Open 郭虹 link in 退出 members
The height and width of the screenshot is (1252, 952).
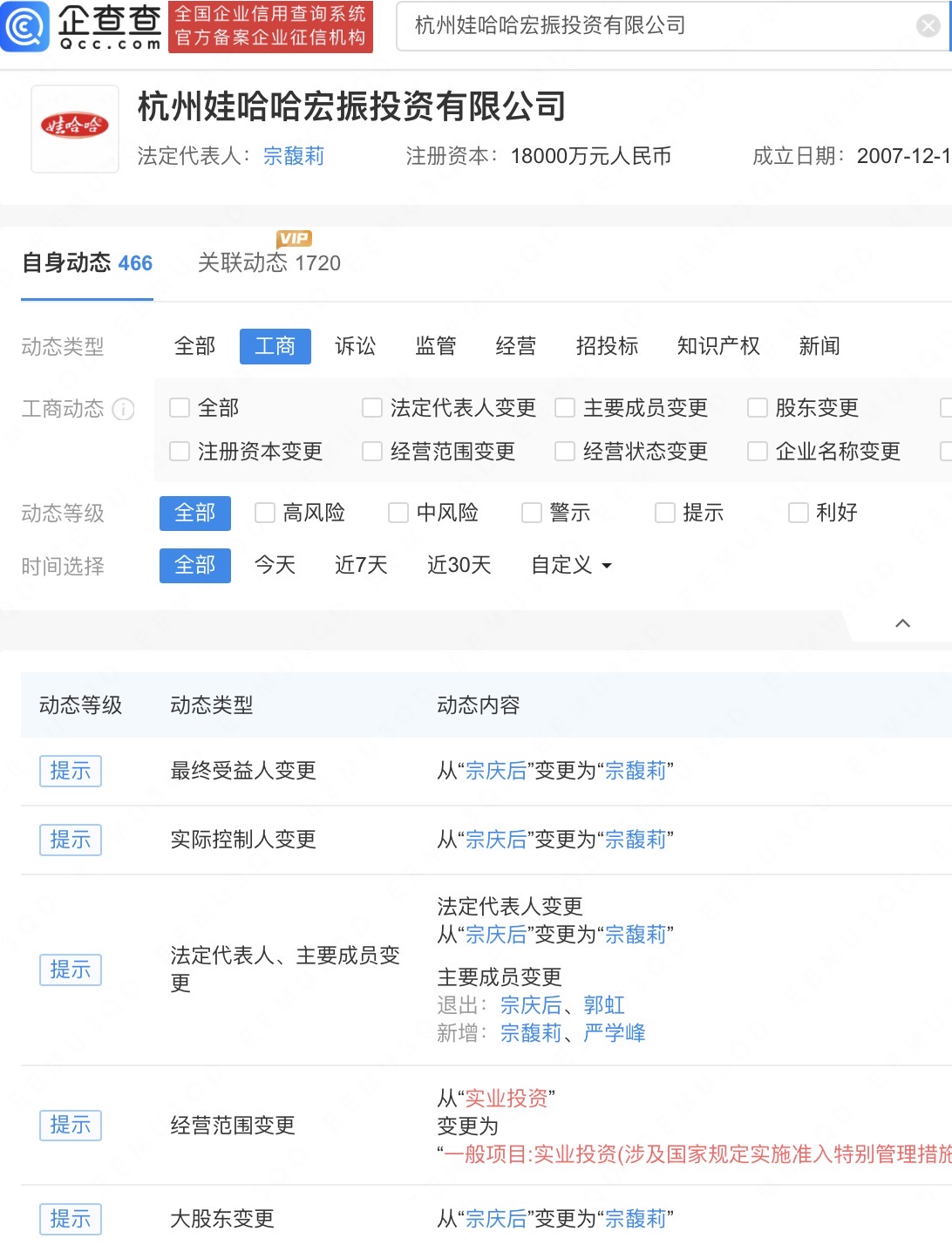[x=604, y=1005]
